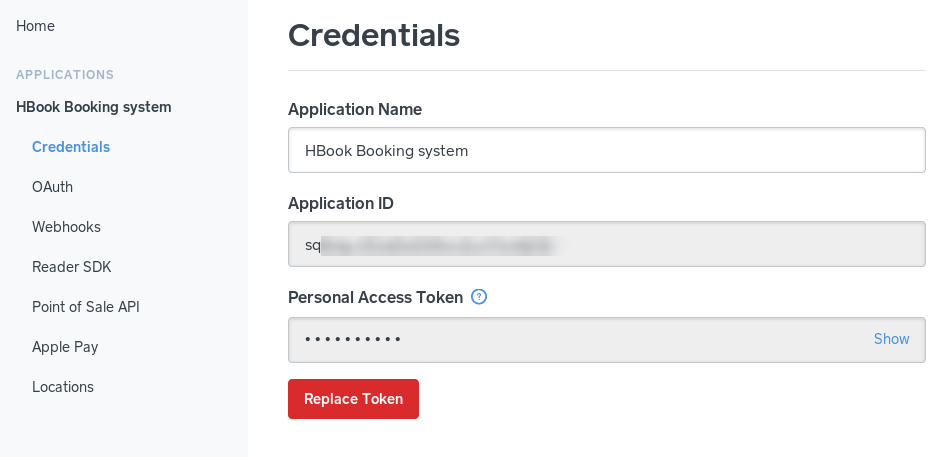The image size is (939, 457).
Task: Click the APPLICATIONS sidebar section header
Action: 65,75
